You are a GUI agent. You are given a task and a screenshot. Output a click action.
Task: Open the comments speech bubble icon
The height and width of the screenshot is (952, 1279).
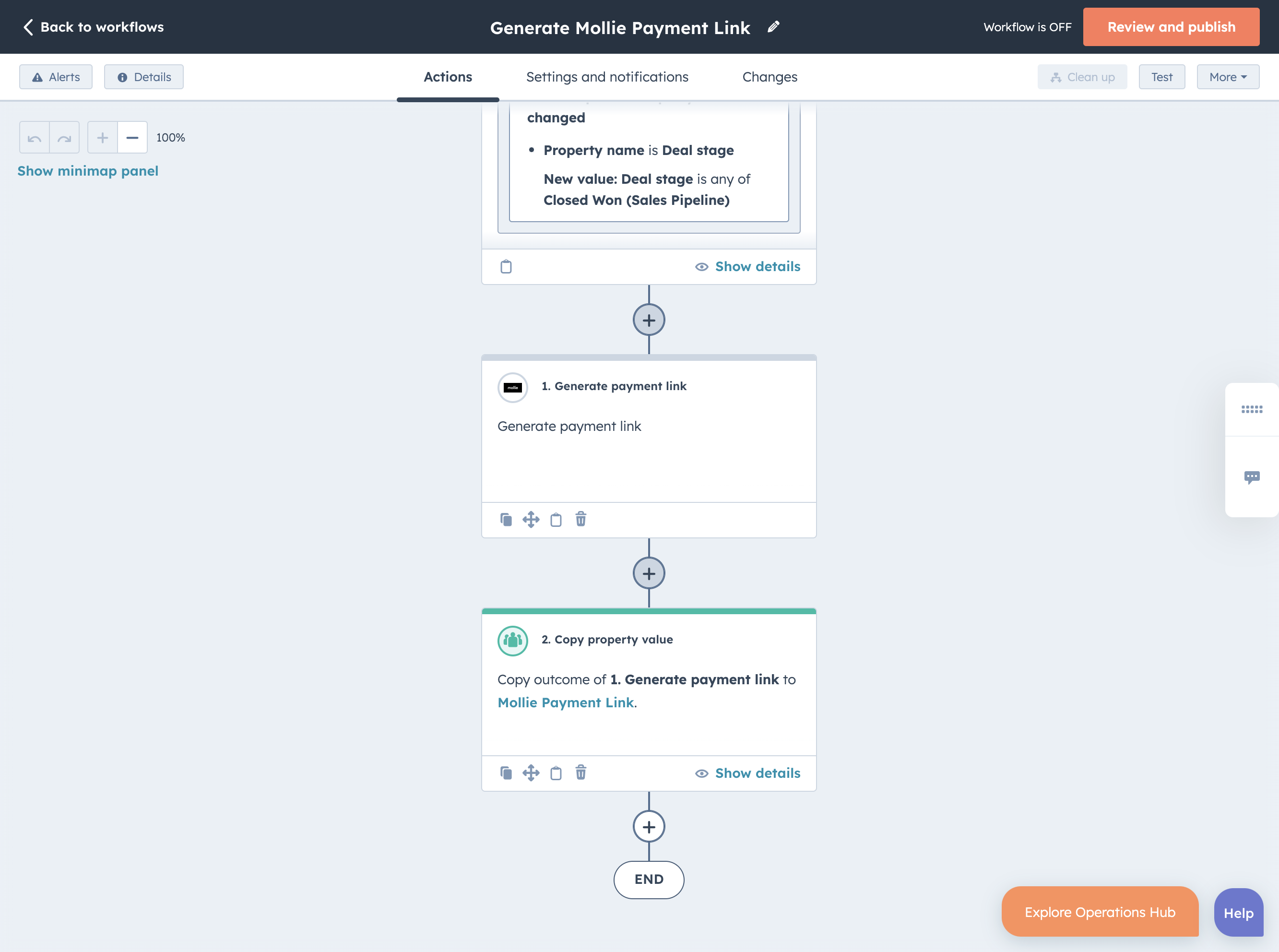coord(1251,477)
